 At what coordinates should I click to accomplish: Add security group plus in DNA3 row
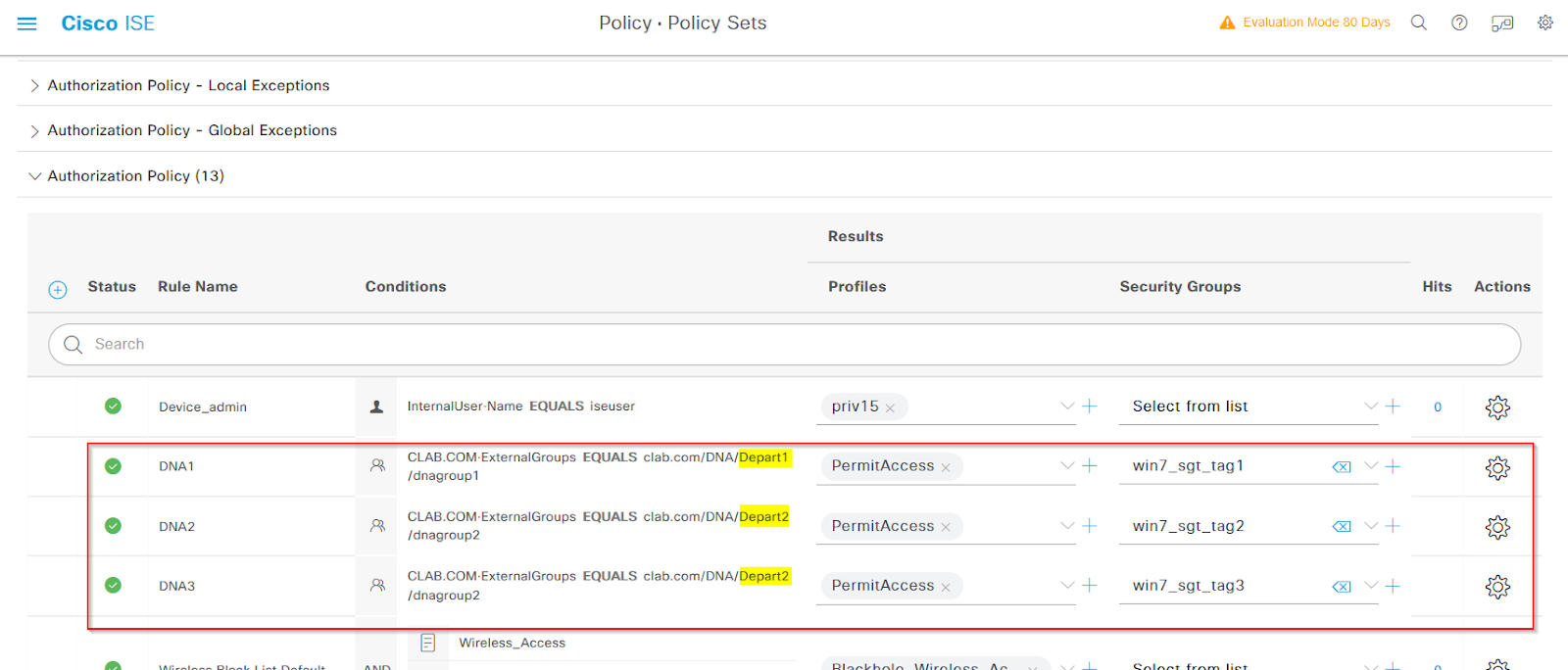tap(1393, 586)
